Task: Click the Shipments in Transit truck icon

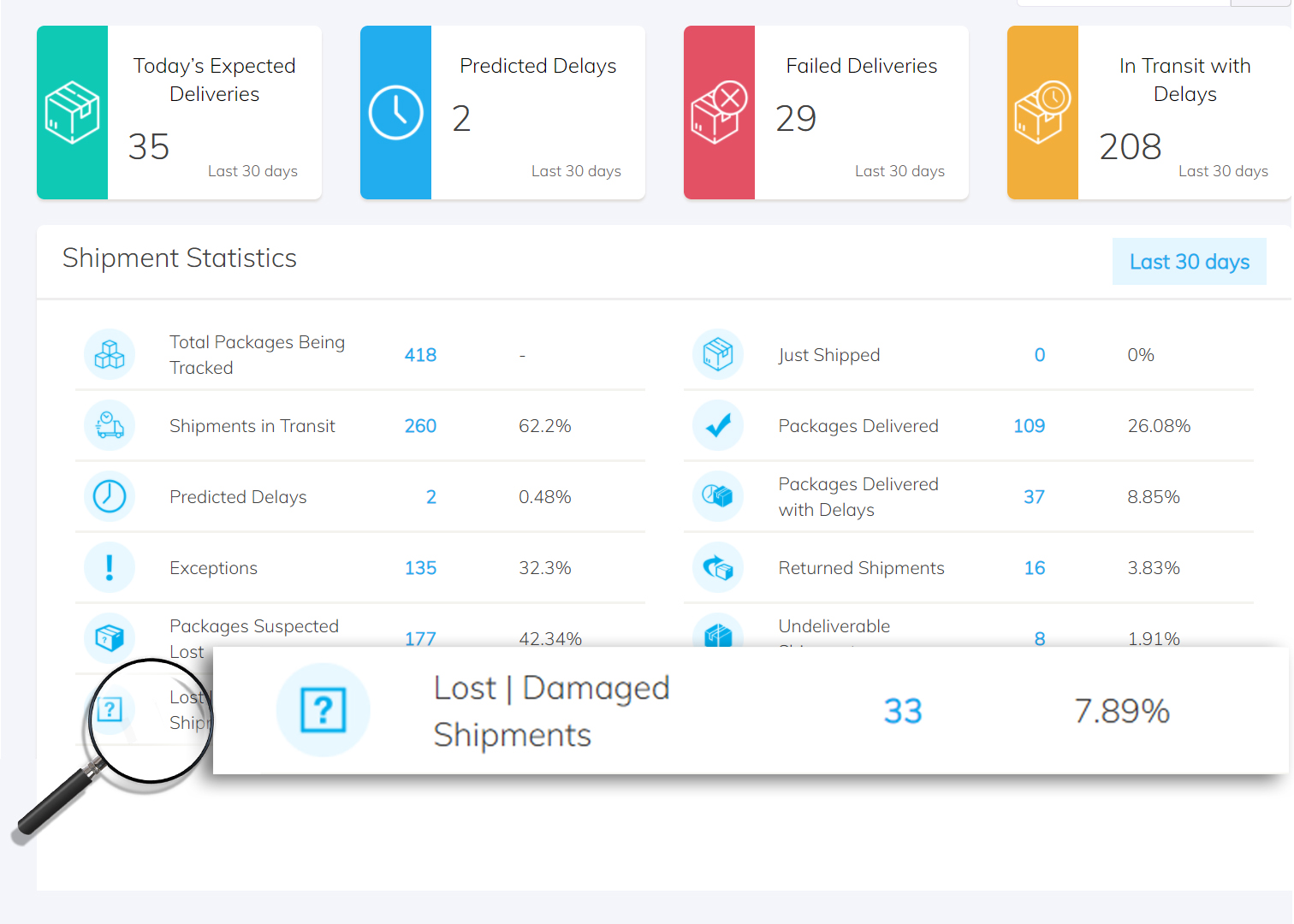Action: (x=110, y=425)
